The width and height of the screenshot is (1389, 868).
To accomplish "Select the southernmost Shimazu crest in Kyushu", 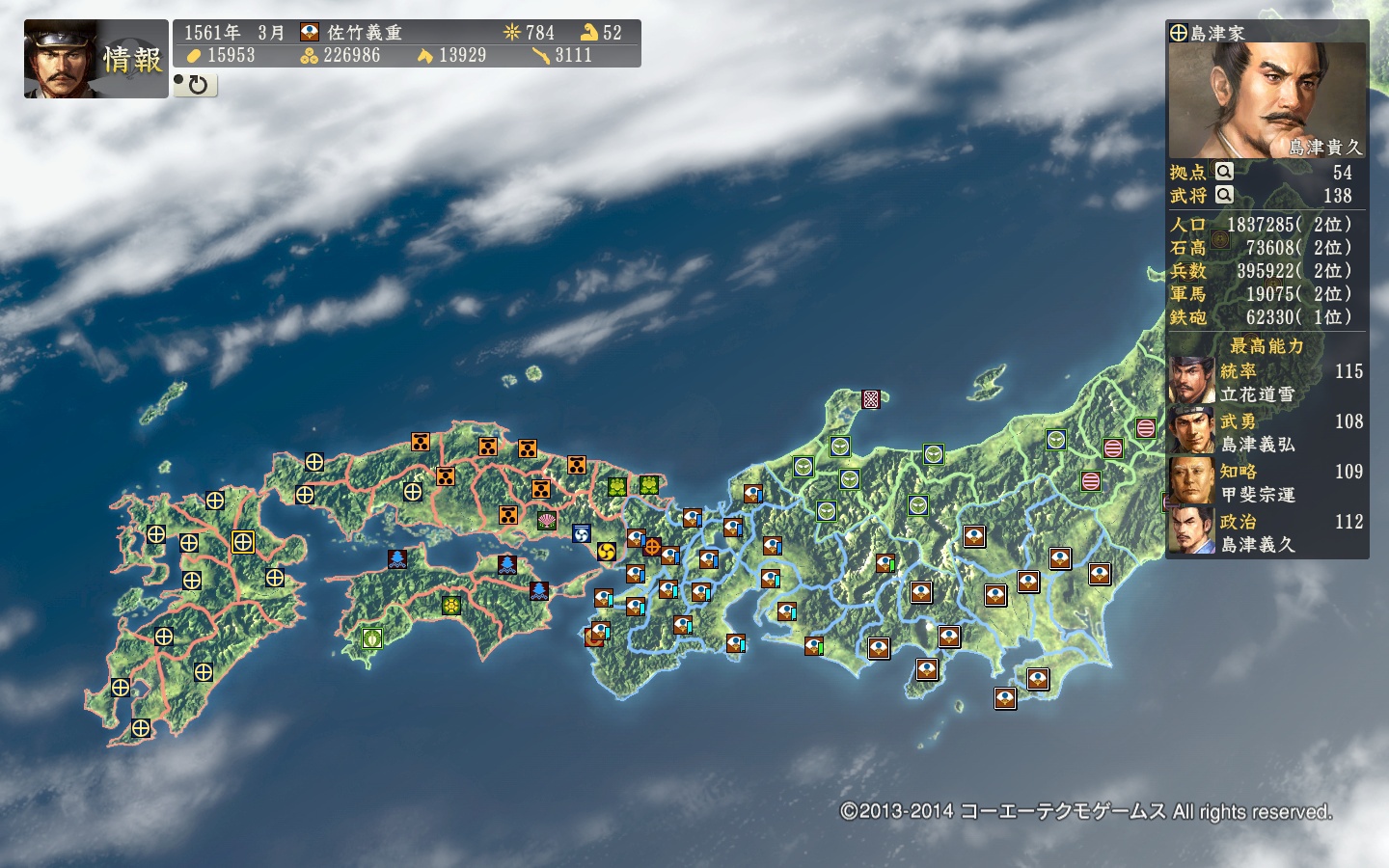I will 141,728.
